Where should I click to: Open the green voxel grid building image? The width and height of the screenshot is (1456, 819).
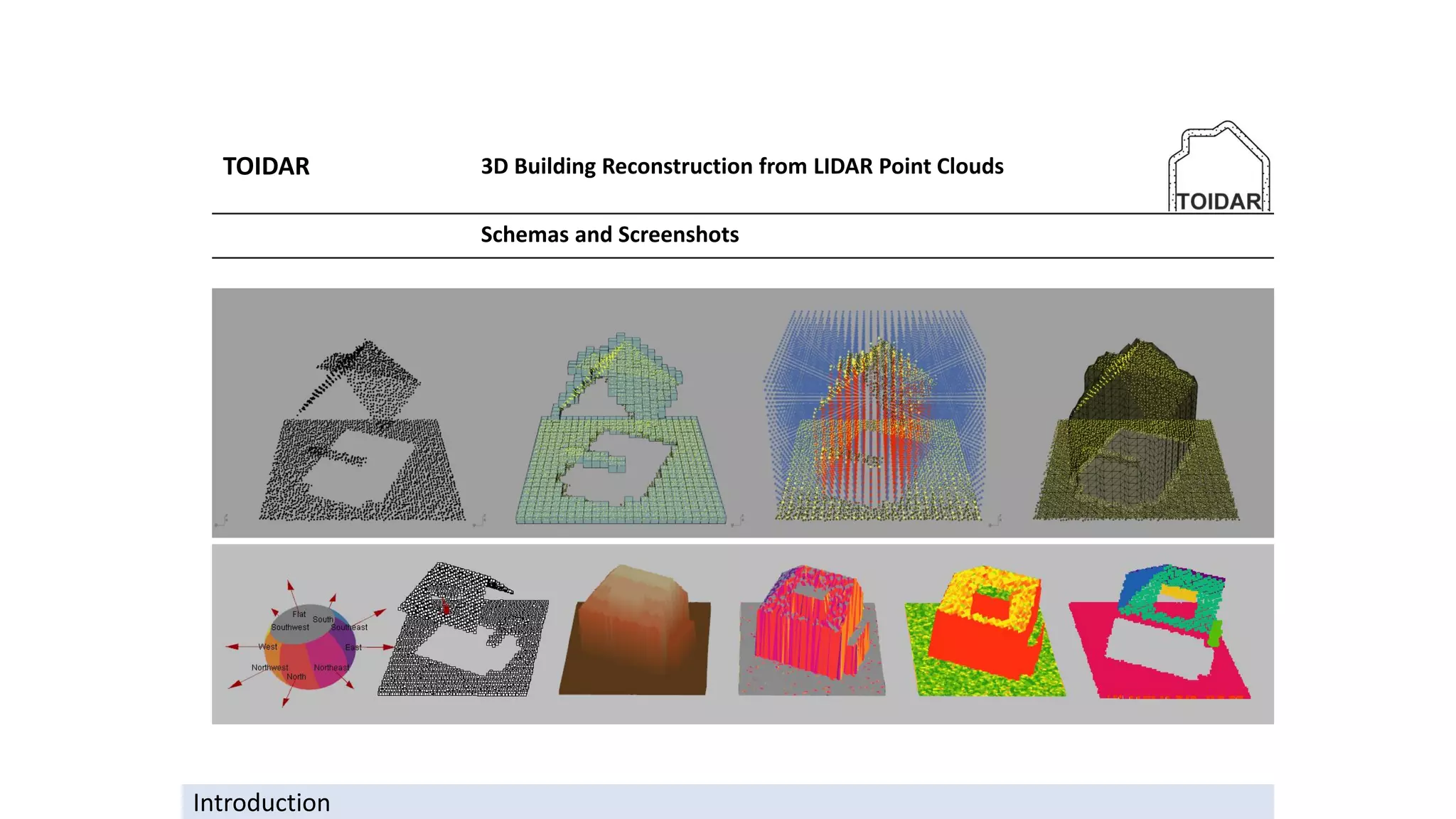pos(621,429)
